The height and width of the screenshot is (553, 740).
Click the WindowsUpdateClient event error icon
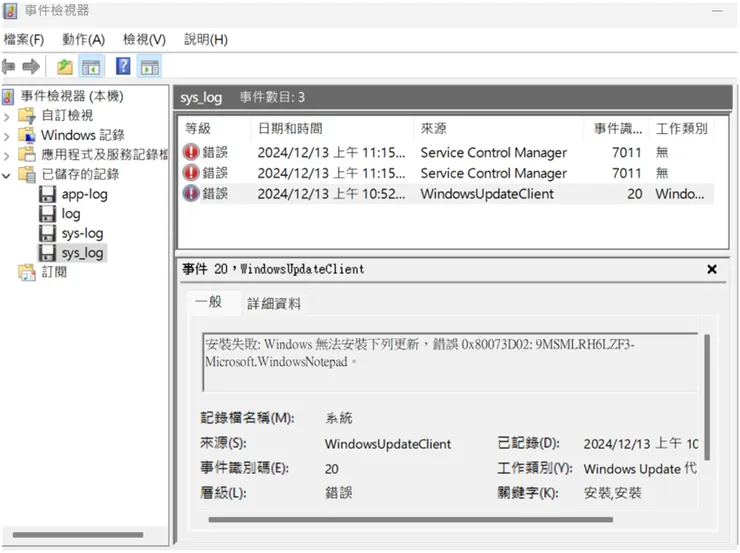(191, 193)
